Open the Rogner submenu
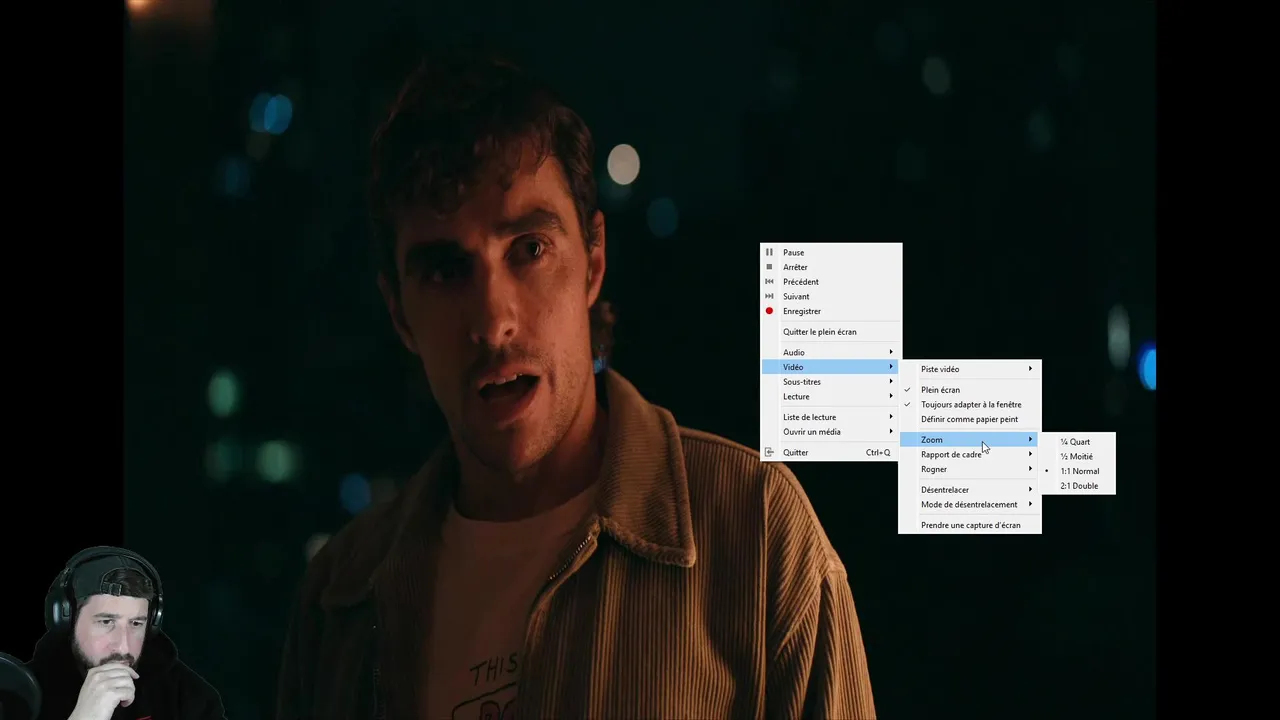The height and width of the screenshot is (720, 1280). pyautogui.click(x=969, y=469)
